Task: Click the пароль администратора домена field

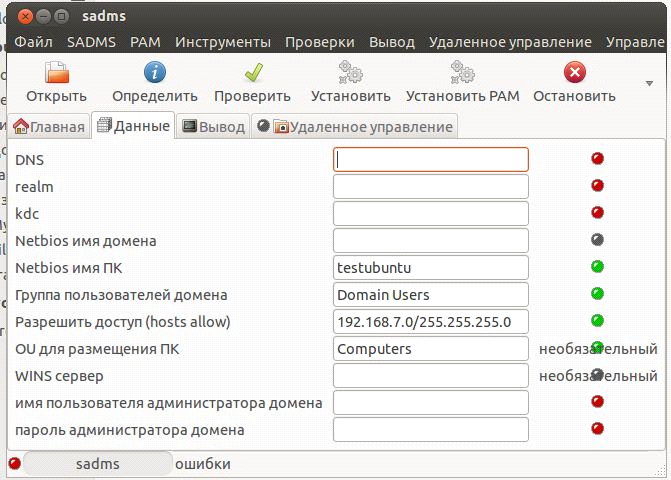Action: click(431, 430)
